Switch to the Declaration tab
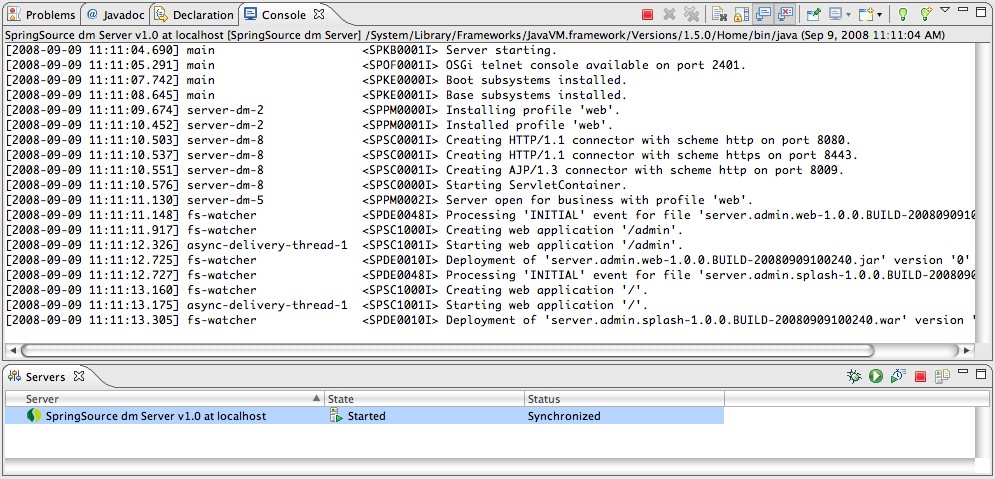Viewport: 995px width, 479px height. click(194, 15)
